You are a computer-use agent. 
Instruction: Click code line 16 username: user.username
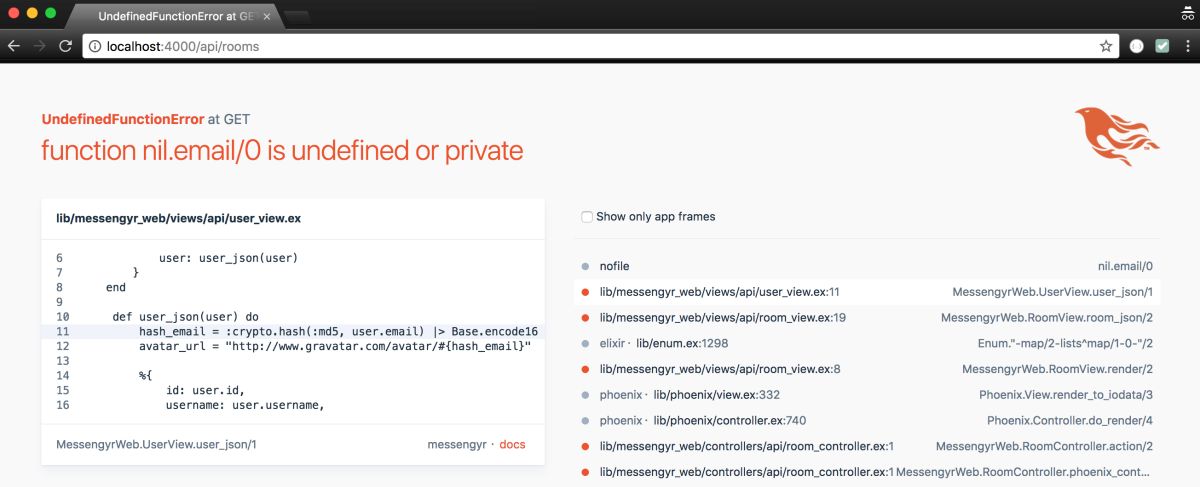point(293,405)
